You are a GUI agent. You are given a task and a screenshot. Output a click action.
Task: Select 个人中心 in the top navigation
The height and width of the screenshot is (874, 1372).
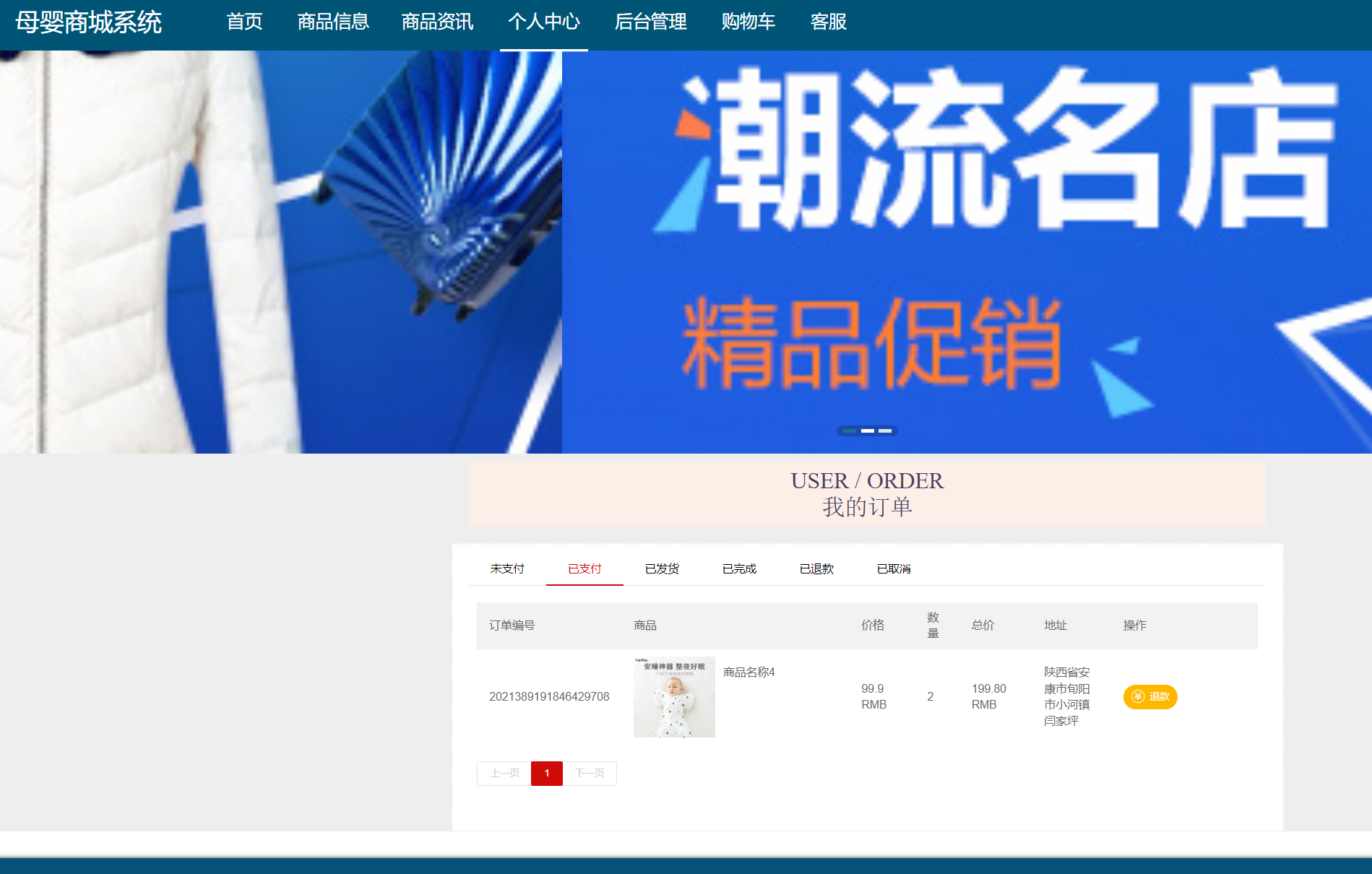pos(543,22)
